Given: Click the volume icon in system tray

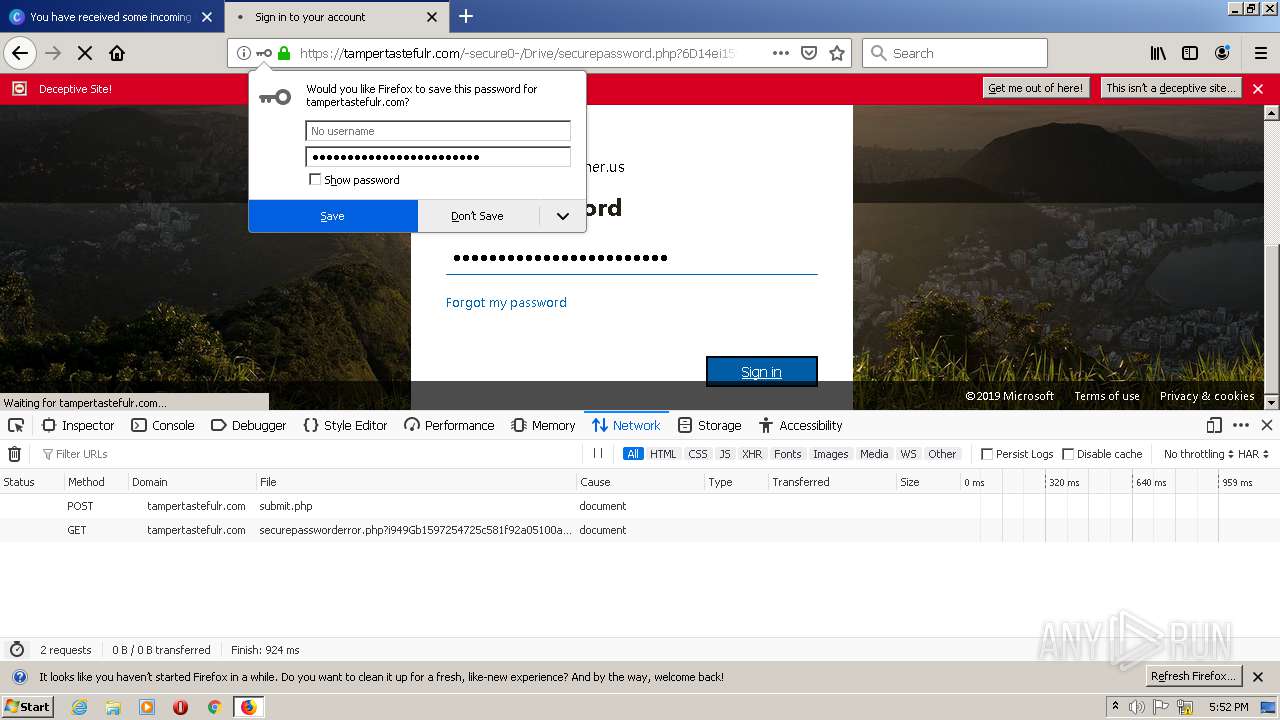Looking at the screenshot, I should tap(1137, 707).
